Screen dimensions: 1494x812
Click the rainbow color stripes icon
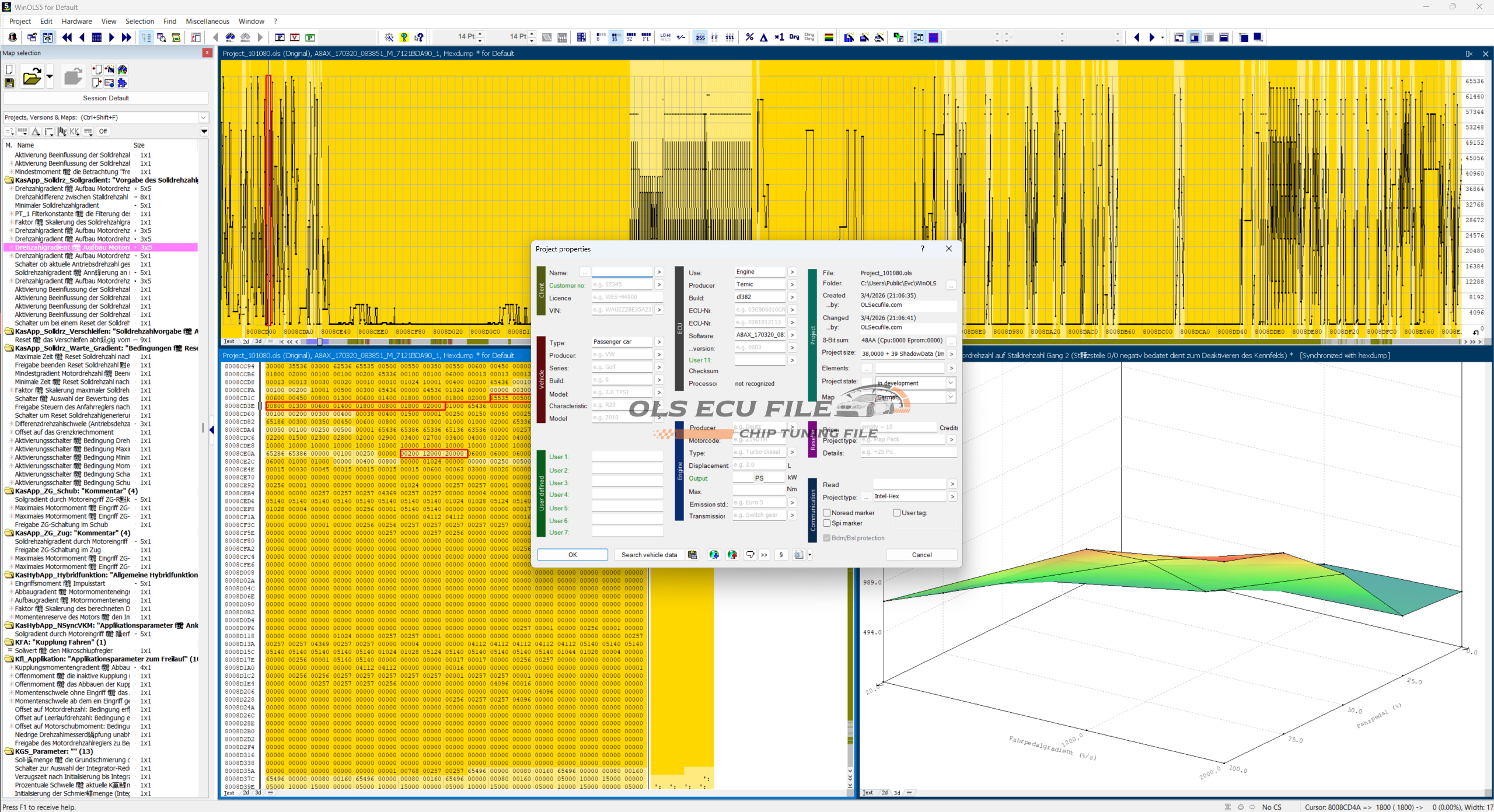coord(828,37)
